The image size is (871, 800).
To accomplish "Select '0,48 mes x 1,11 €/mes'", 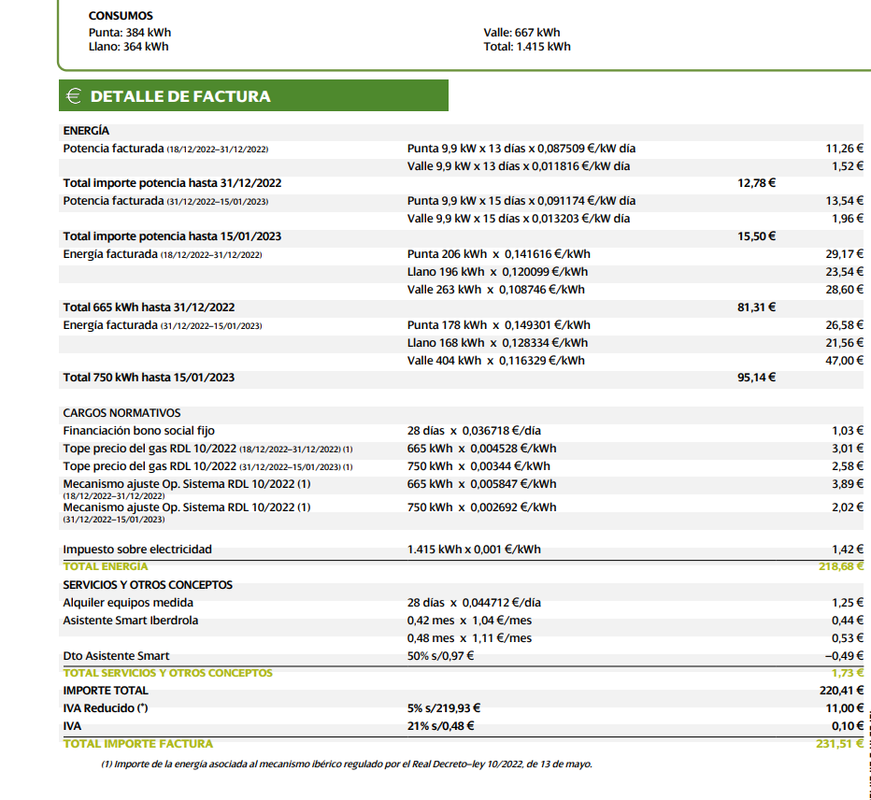I will click(469, 639).
